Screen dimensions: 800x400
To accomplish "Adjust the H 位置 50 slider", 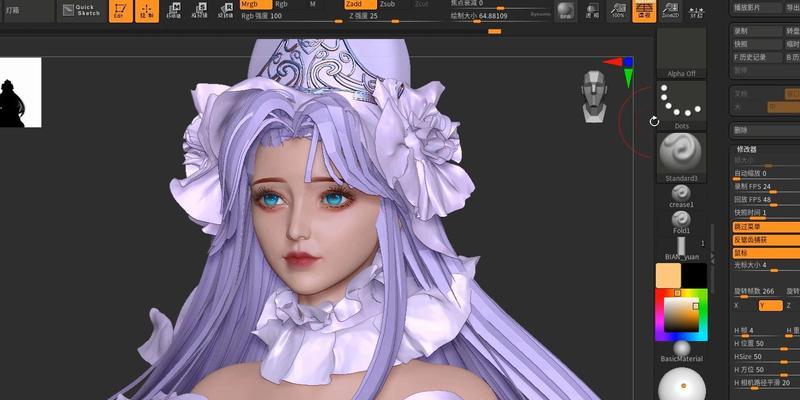I will click(x=766, y=345).
